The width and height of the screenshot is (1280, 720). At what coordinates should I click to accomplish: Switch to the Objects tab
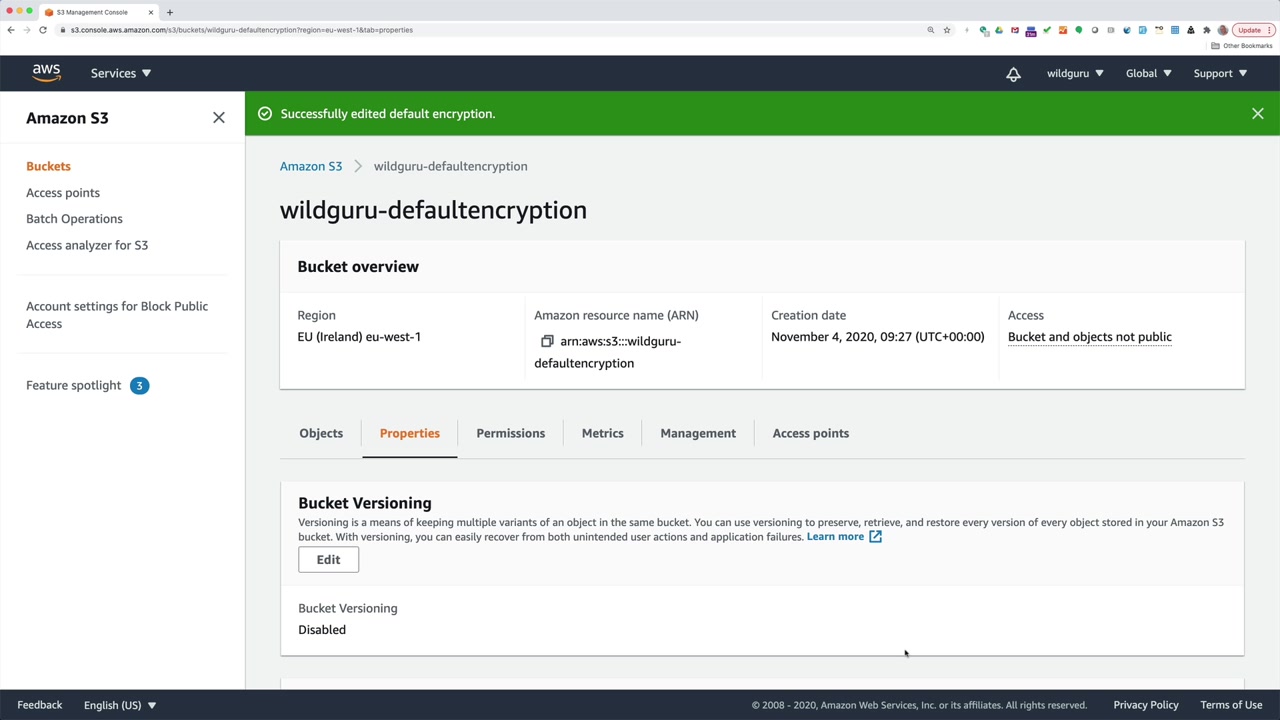click(321, 433)
